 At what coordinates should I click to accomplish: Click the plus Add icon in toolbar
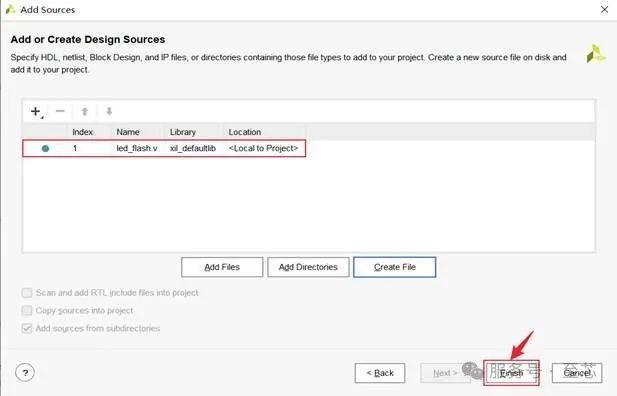pos(35,111)
